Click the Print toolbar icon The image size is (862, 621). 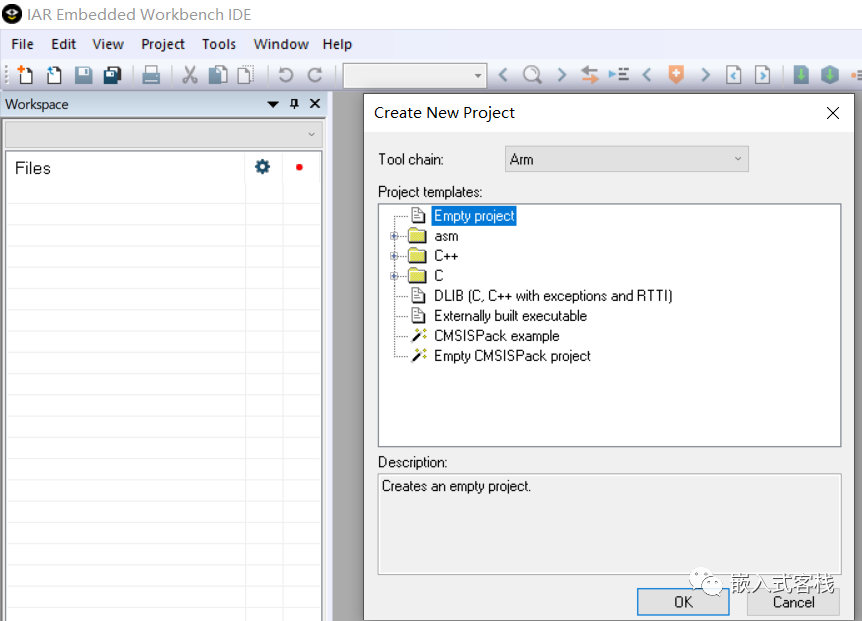151,75
